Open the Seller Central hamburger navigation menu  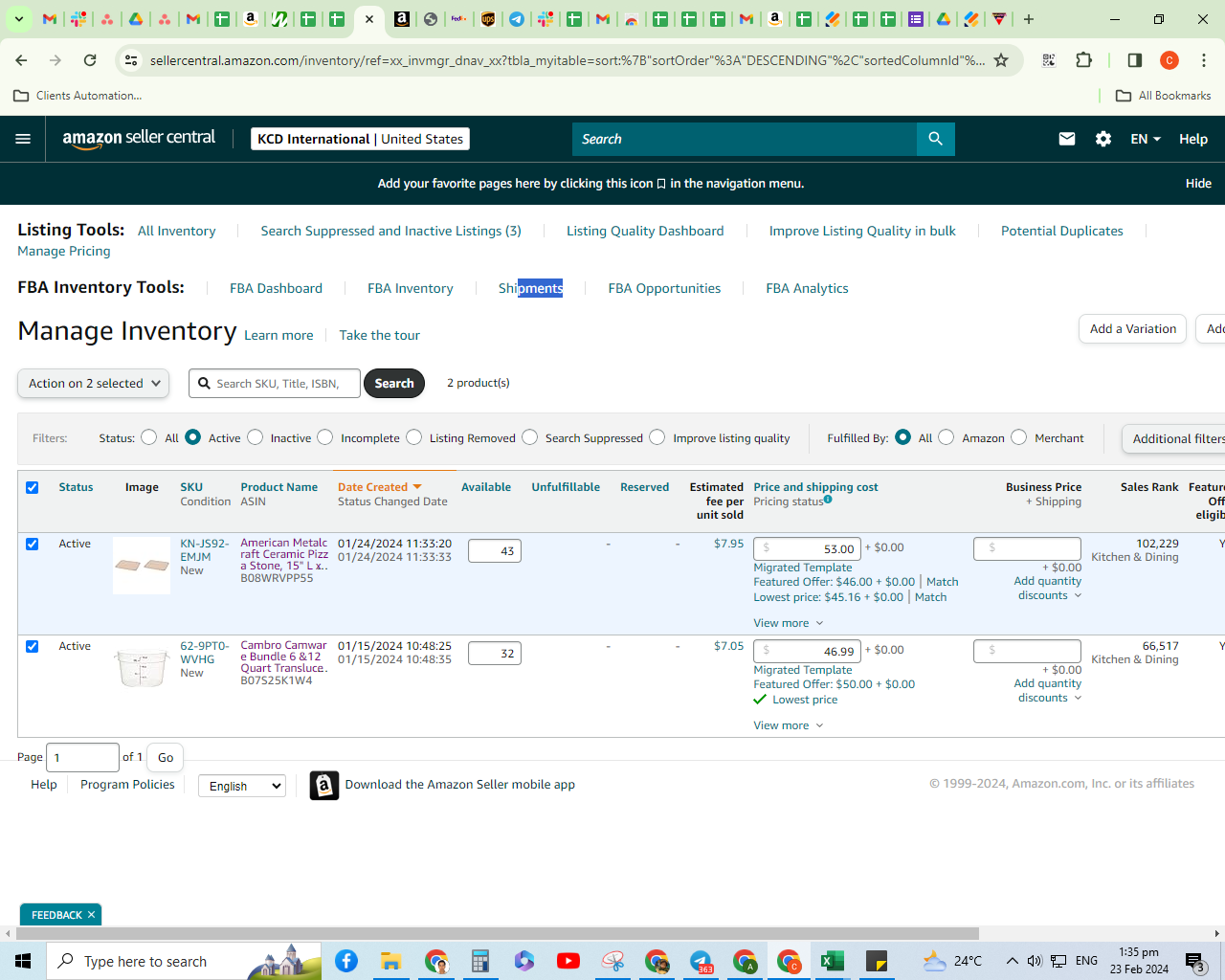coord(23,139)
